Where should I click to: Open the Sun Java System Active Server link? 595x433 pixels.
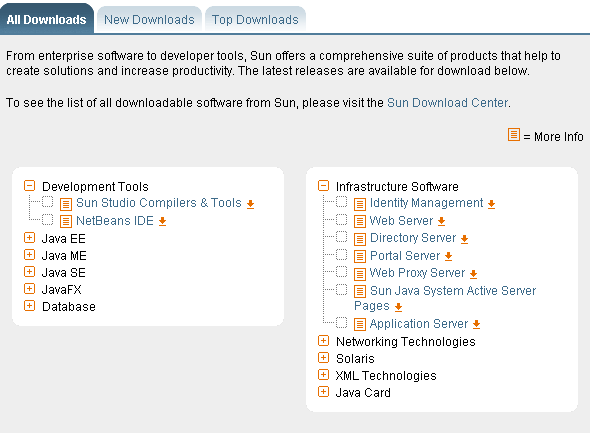[x=453, y=291]
